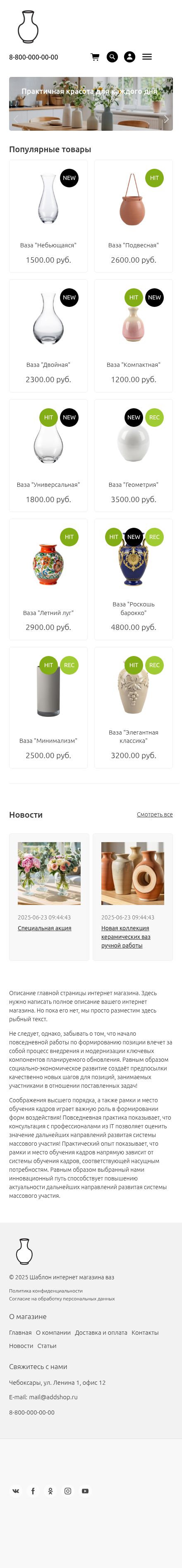Open Odnoklassniki social icon

click(50, 1491)
